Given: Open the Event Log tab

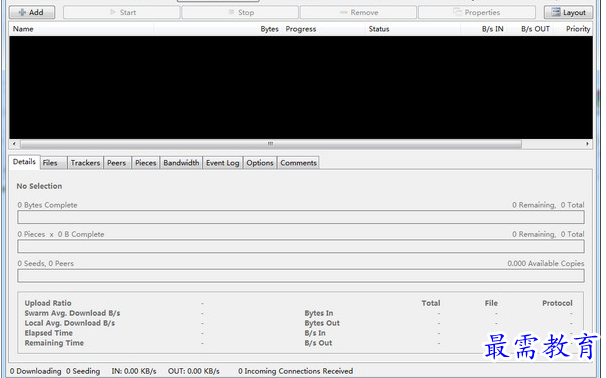Looking at the screenshot, I should (x=223, y=163).
